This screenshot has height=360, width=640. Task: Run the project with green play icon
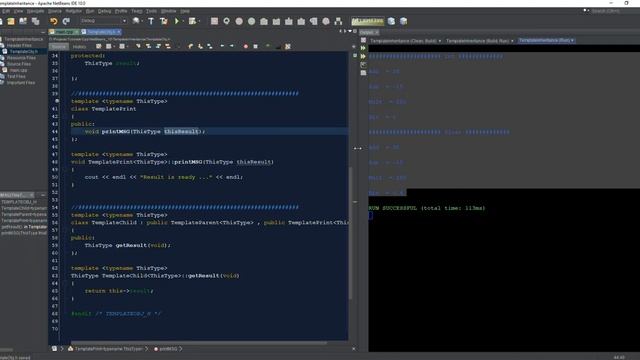[x=177, y=21]
